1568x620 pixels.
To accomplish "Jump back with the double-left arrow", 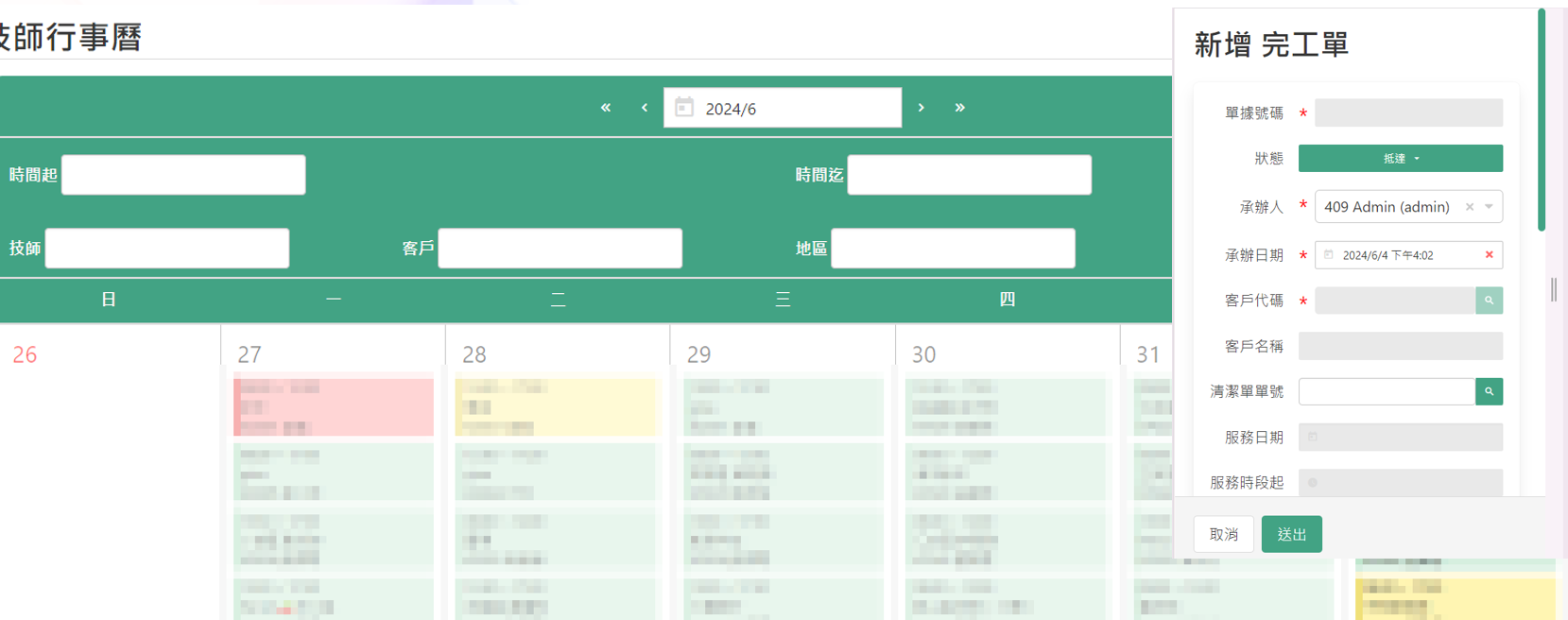I will pos(606,108).
